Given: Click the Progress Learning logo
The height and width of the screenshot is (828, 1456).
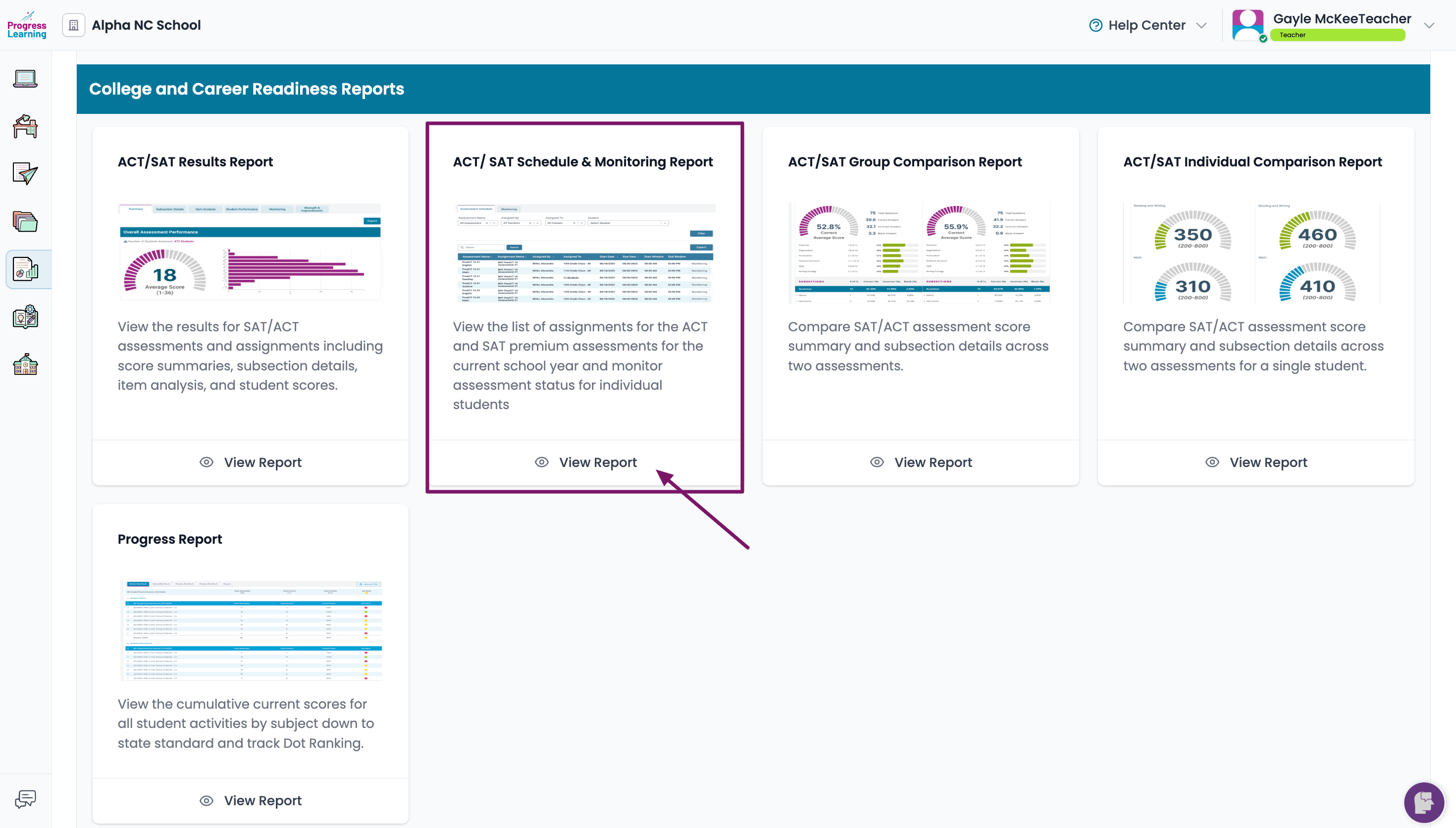Looking at the screenshot, I should click(x=27, y=25).
